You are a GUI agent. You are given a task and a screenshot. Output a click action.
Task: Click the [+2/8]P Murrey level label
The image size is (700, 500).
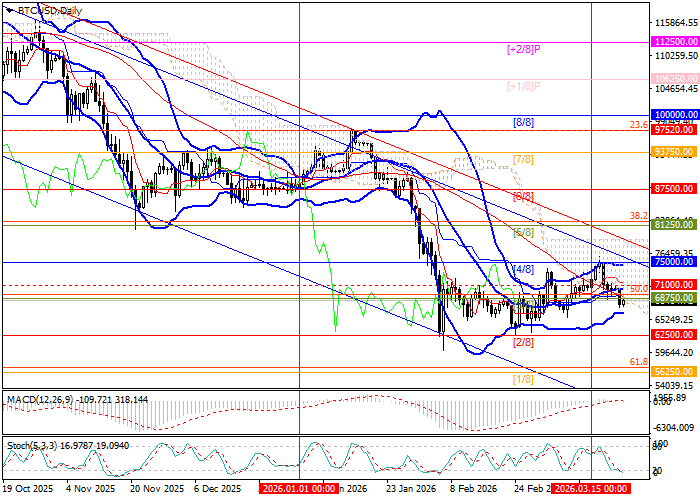(x=523, y=48)
